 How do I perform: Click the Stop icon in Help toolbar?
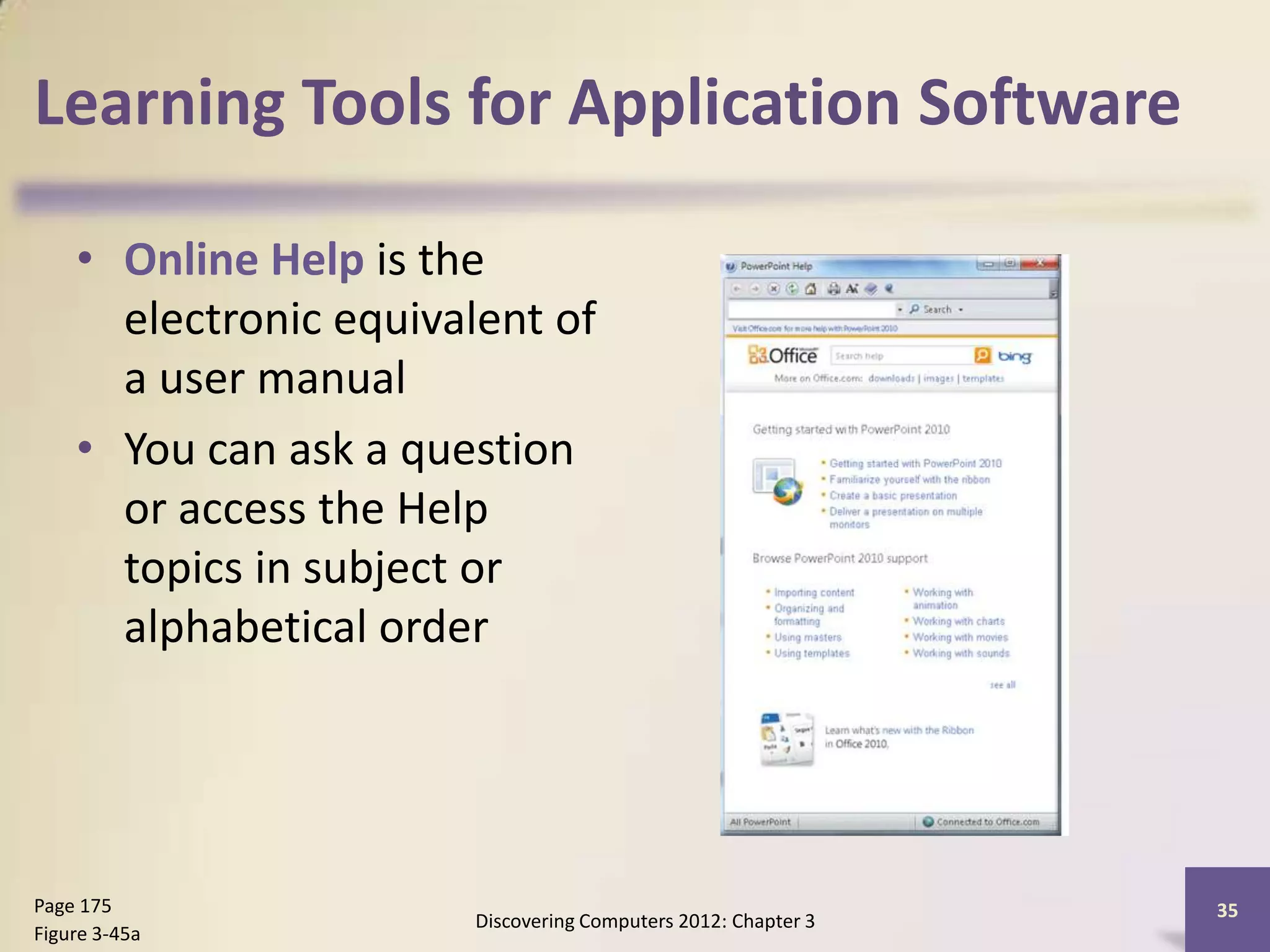[x=774, y=289]
